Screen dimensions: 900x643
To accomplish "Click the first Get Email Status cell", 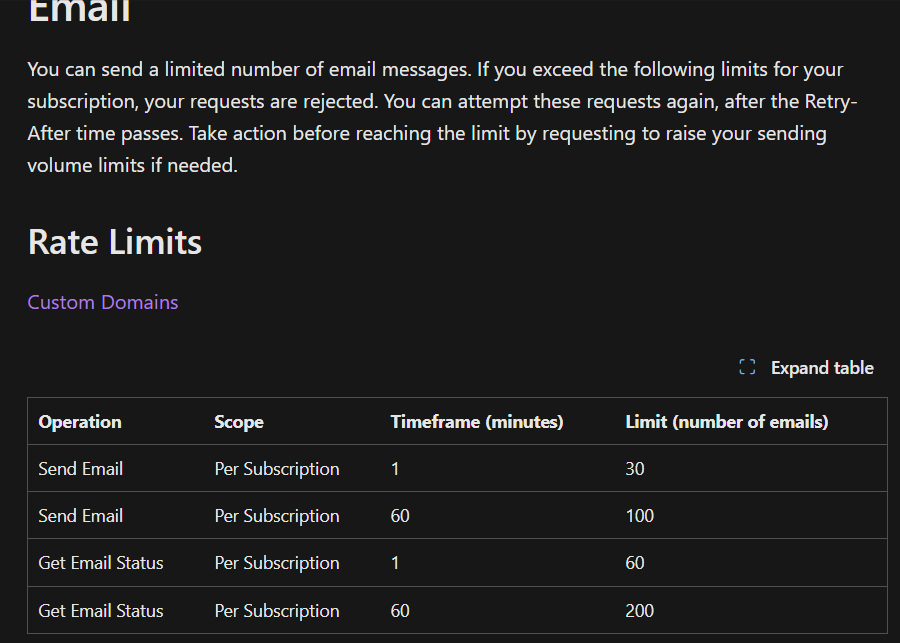I will point(100,563).
